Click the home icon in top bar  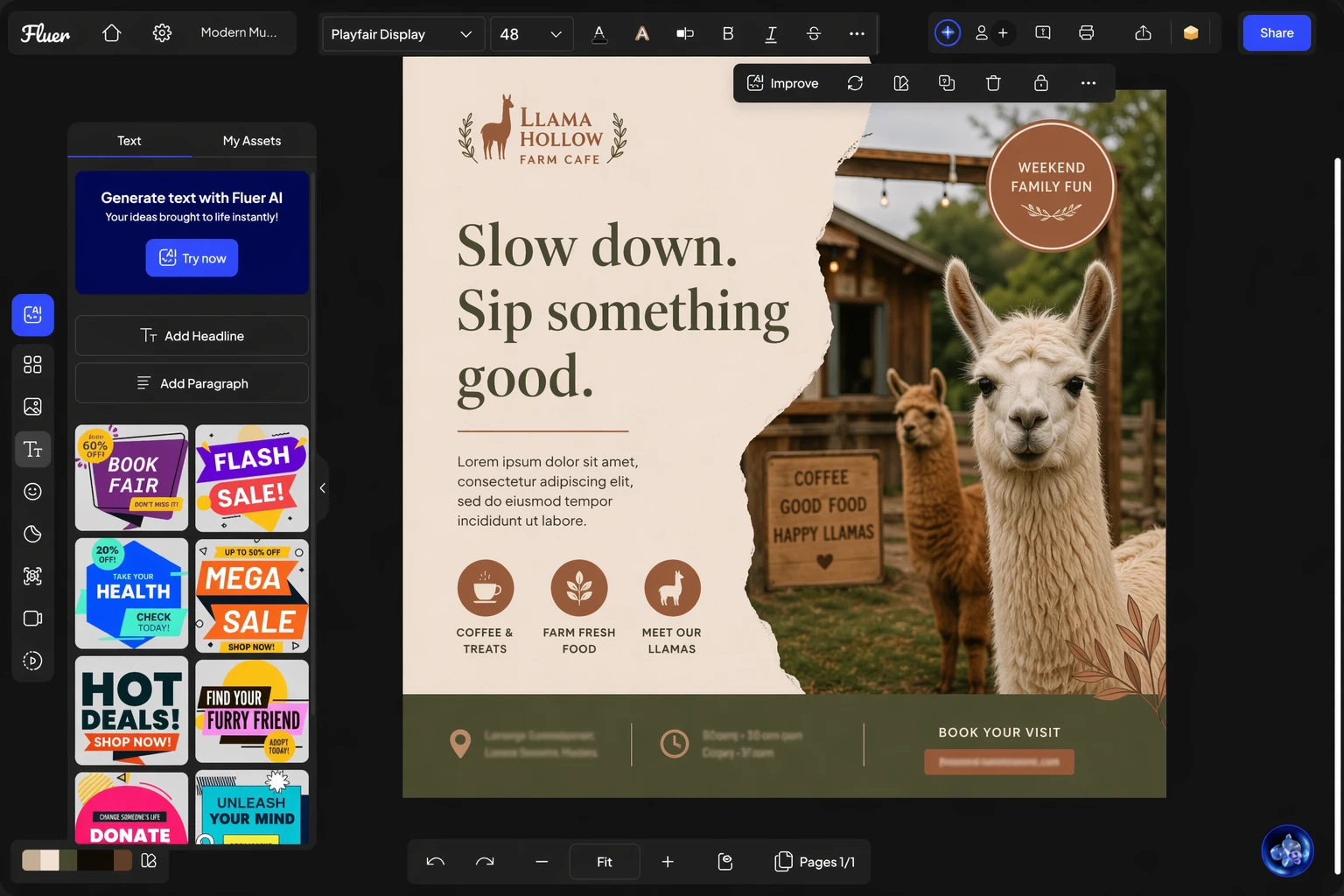pyautogui.click(x=111, y=33)
